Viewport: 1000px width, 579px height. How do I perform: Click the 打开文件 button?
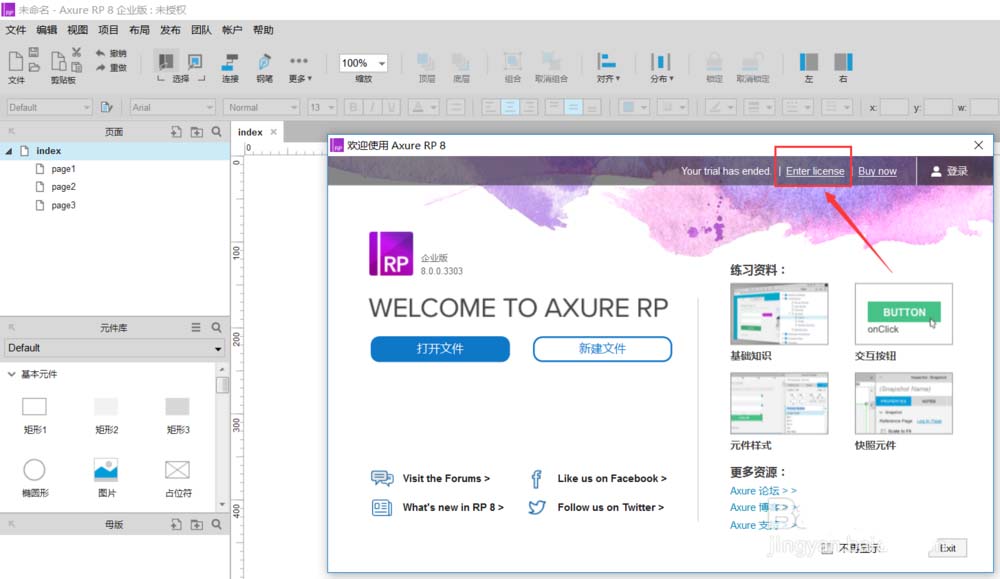[x=440, y=349]
